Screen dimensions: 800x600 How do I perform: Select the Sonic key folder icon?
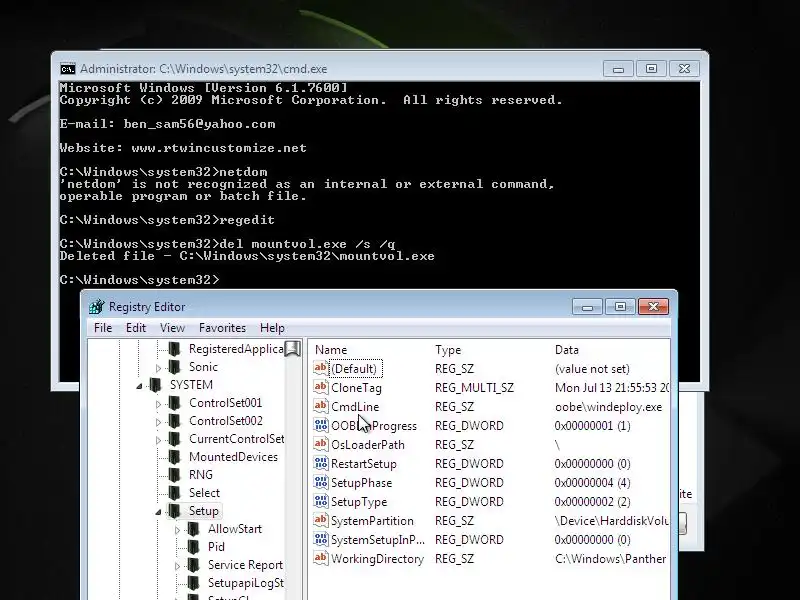[174, 367]
